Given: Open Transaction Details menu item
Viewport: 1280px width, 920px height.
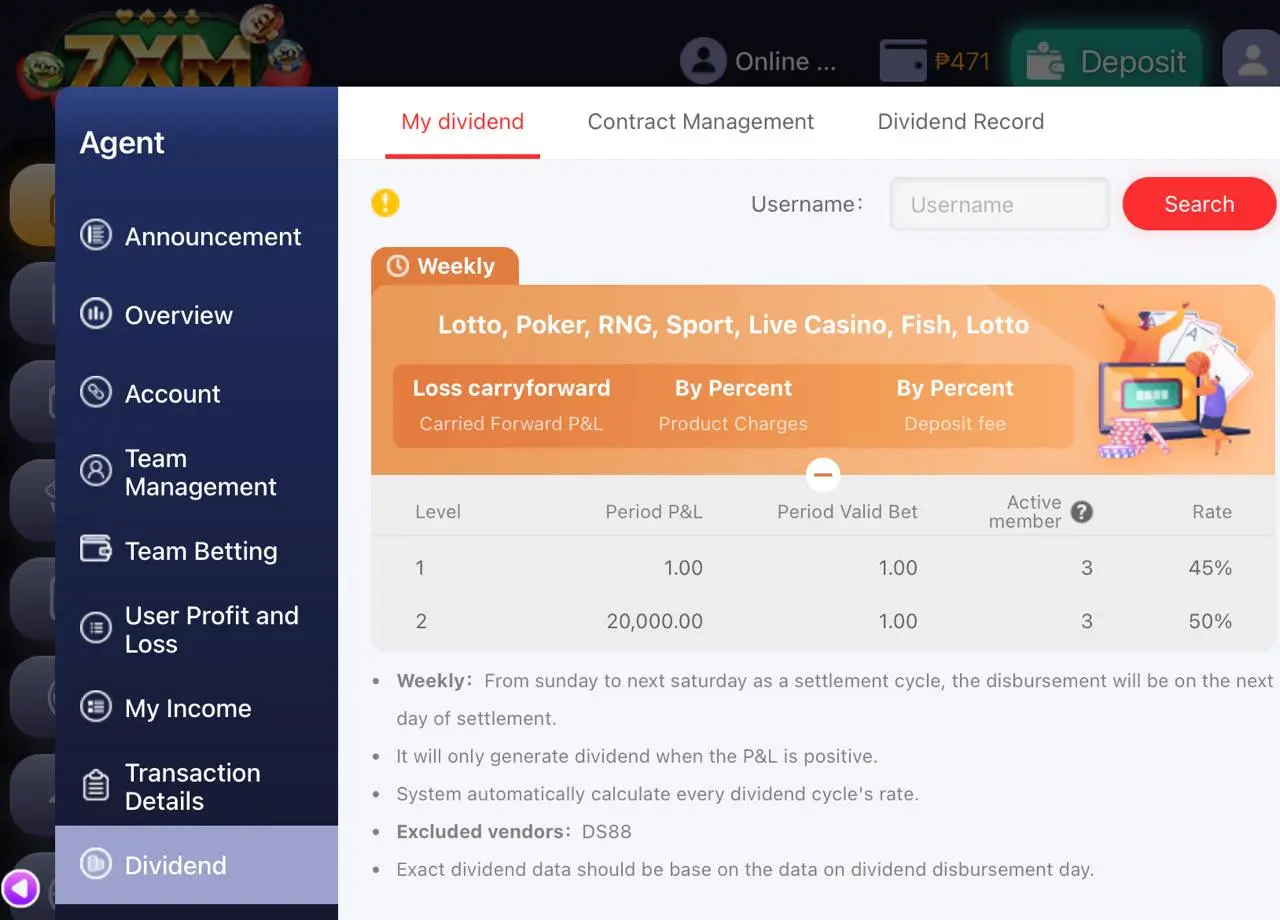Looking at the screenshot, I should tap(196, 787).
